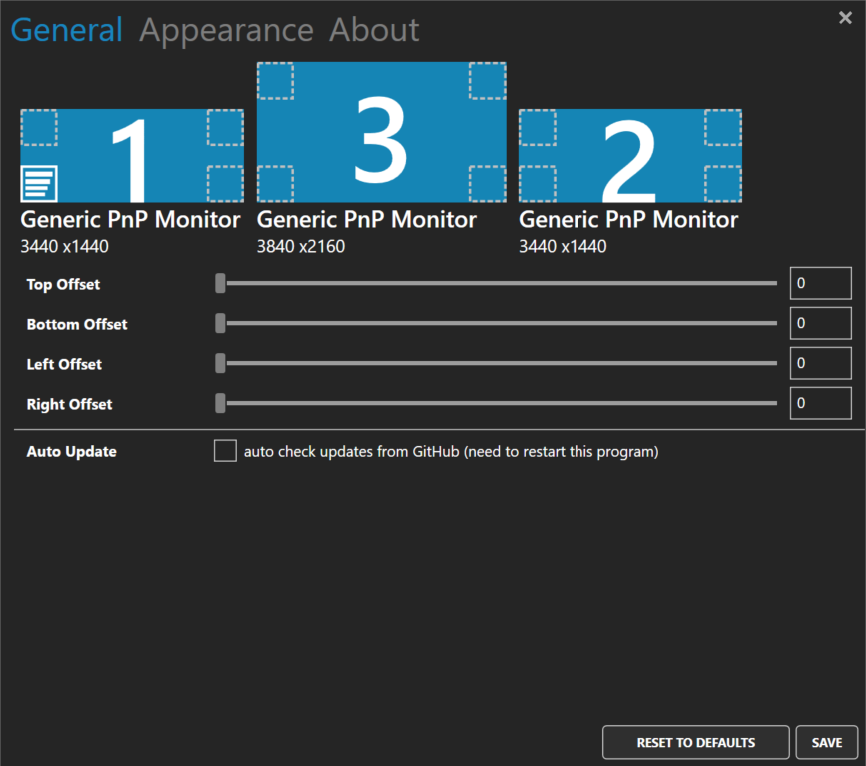866x766 pixels.
Task: Choose top-right corner position on monitor 1
Action: tap(225, 128)
